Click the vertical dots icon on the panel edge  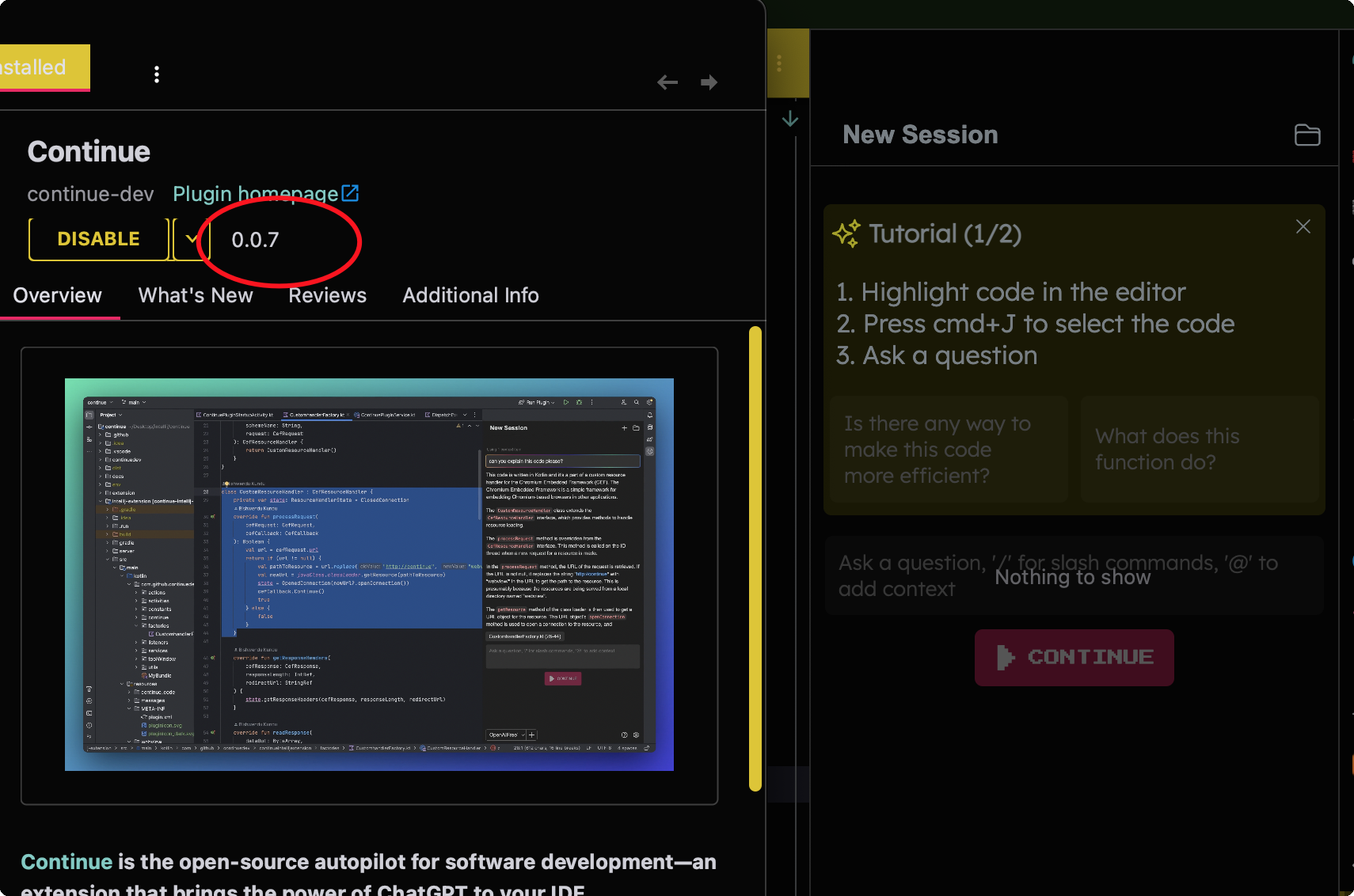point(781,63)
